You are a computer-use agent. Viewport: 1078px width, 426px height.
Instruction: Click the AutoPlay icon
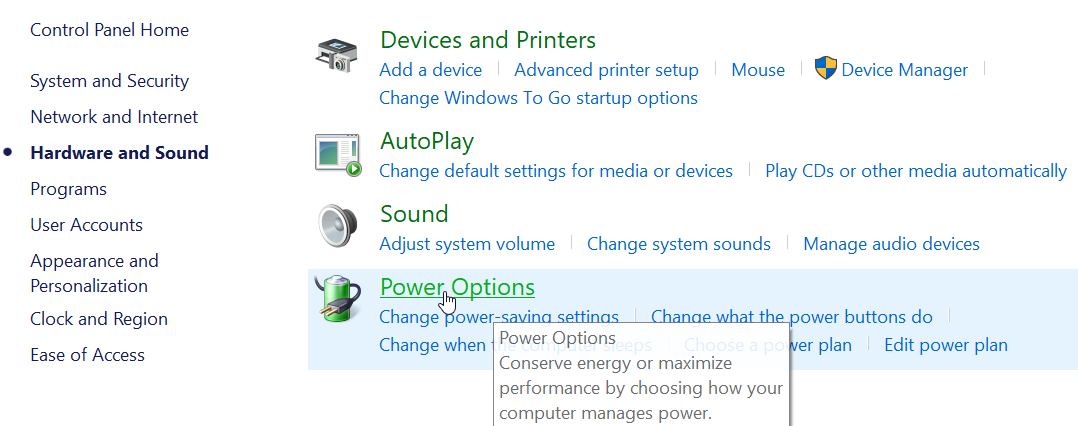click(x=338, y=155)
